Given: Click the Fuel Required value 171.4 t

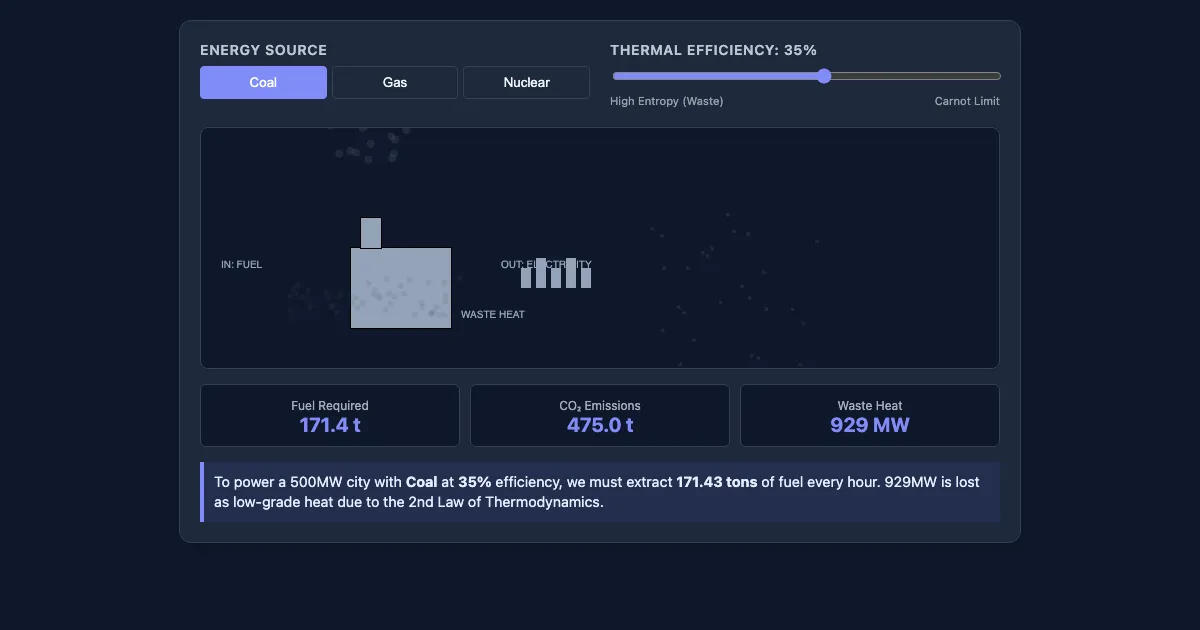Looking at the screenshot, I should click(x=330, y=425).
